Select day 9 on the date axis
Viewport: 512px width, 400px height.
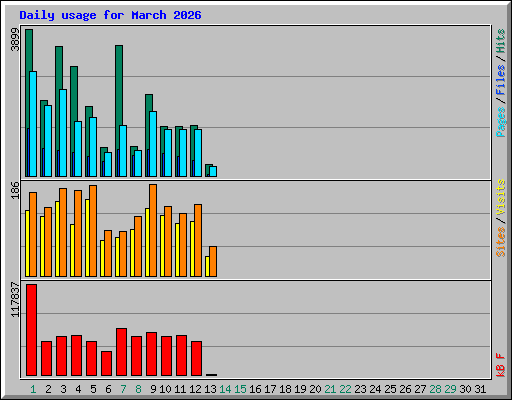pyautogui.click(x=153, y=389)
